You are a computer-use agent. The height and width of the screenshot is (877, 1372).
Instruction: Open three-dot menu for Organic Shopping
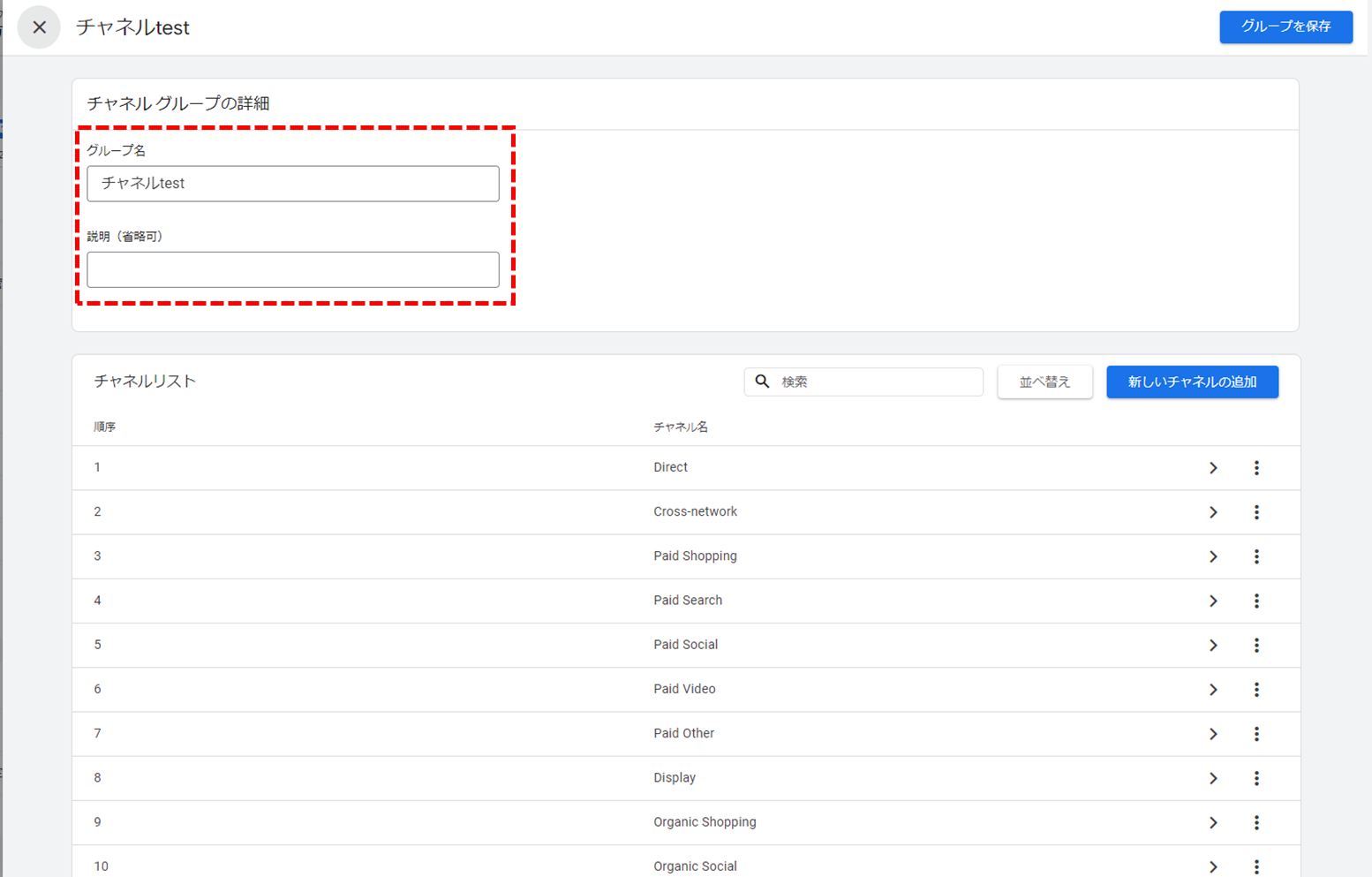(x=1256, y=822)
